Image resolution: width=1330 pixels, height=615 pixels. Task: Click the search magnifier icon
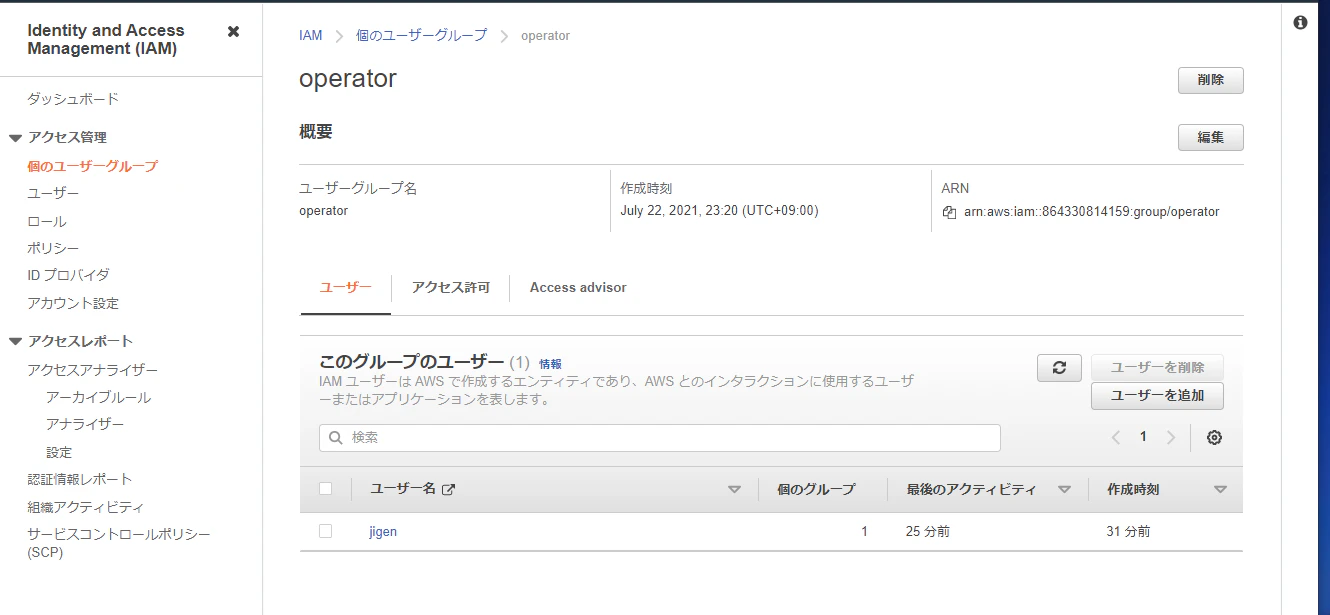click(336, 438)
